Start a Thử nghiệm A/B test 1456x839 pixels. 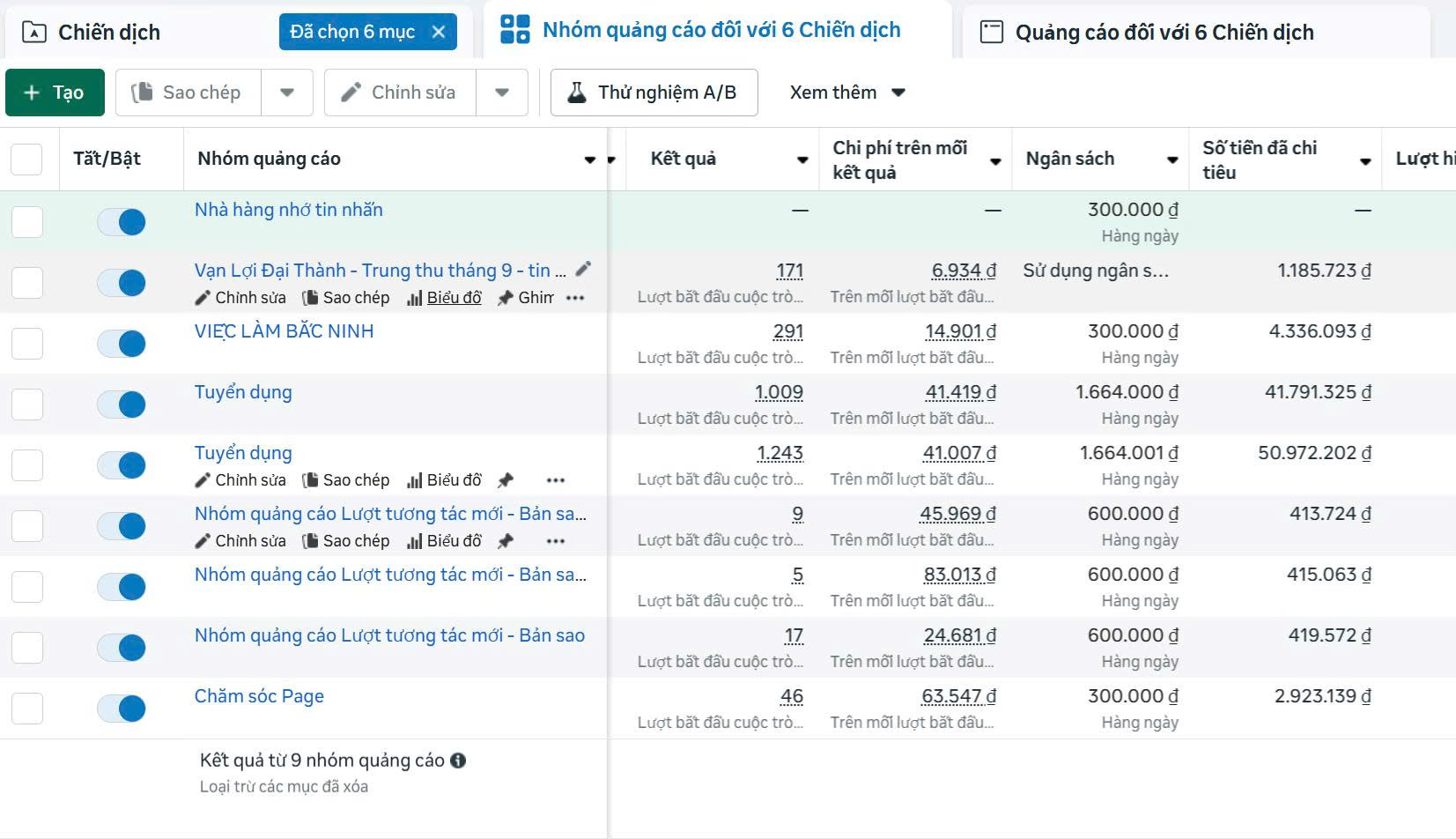click(x=654, y=93)
